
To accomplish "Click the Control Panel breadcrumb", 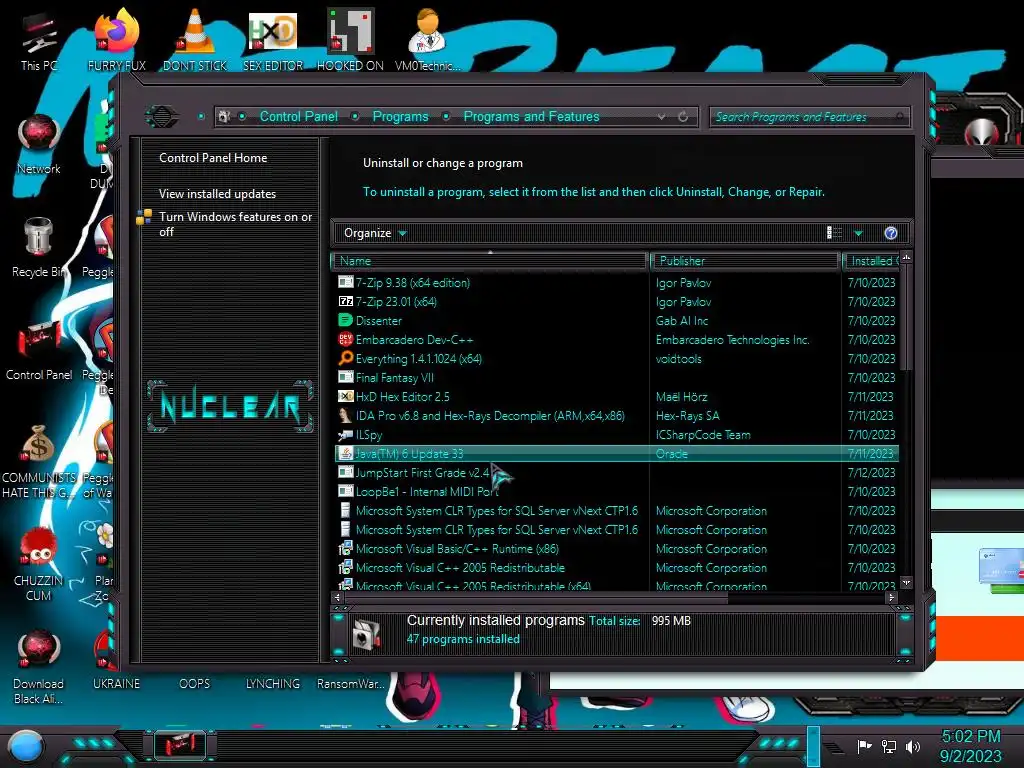I will [x=298, y=116].
